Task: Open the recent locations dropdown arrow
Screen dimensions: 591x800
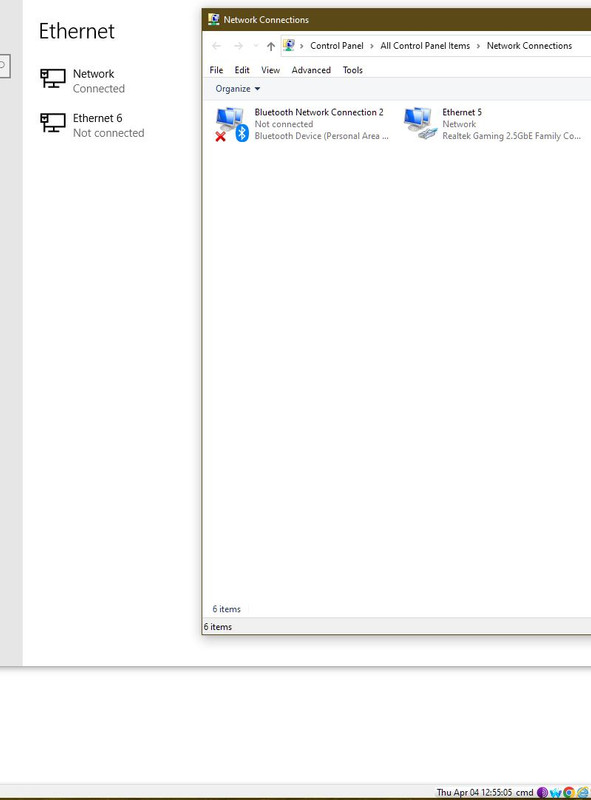Action: 256,46
